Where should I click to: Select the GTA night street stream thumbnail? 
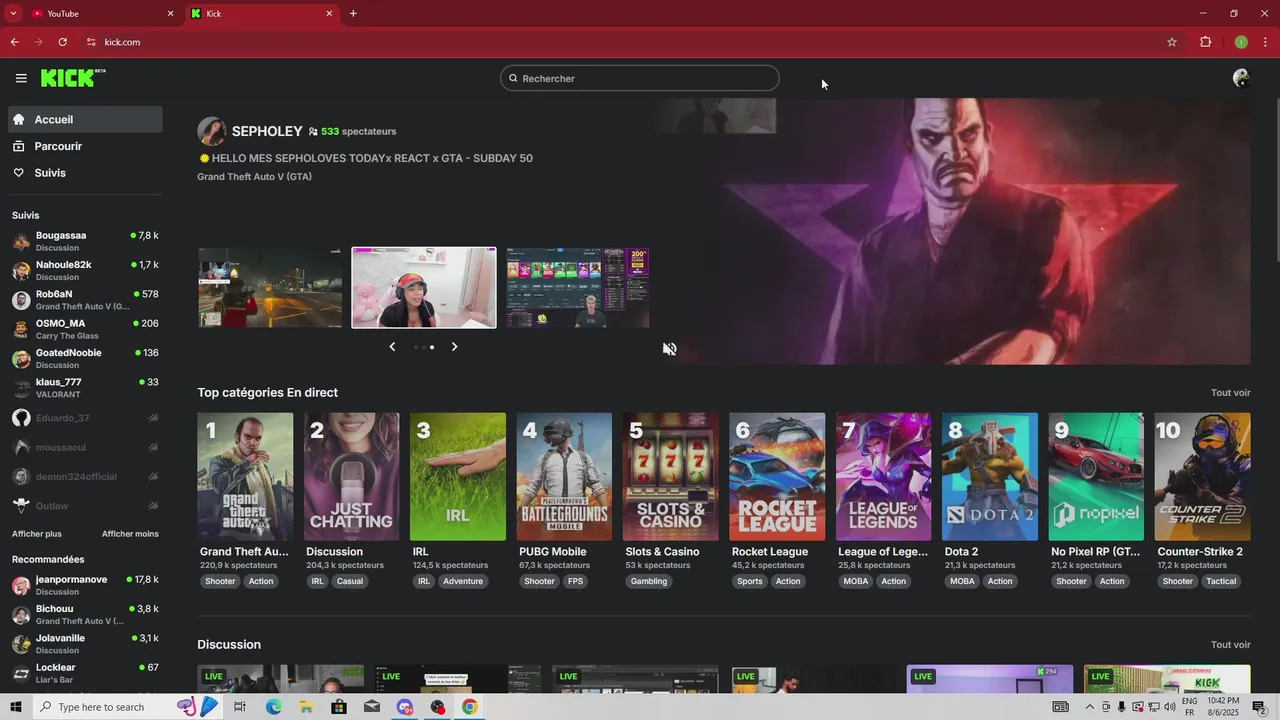270,288
